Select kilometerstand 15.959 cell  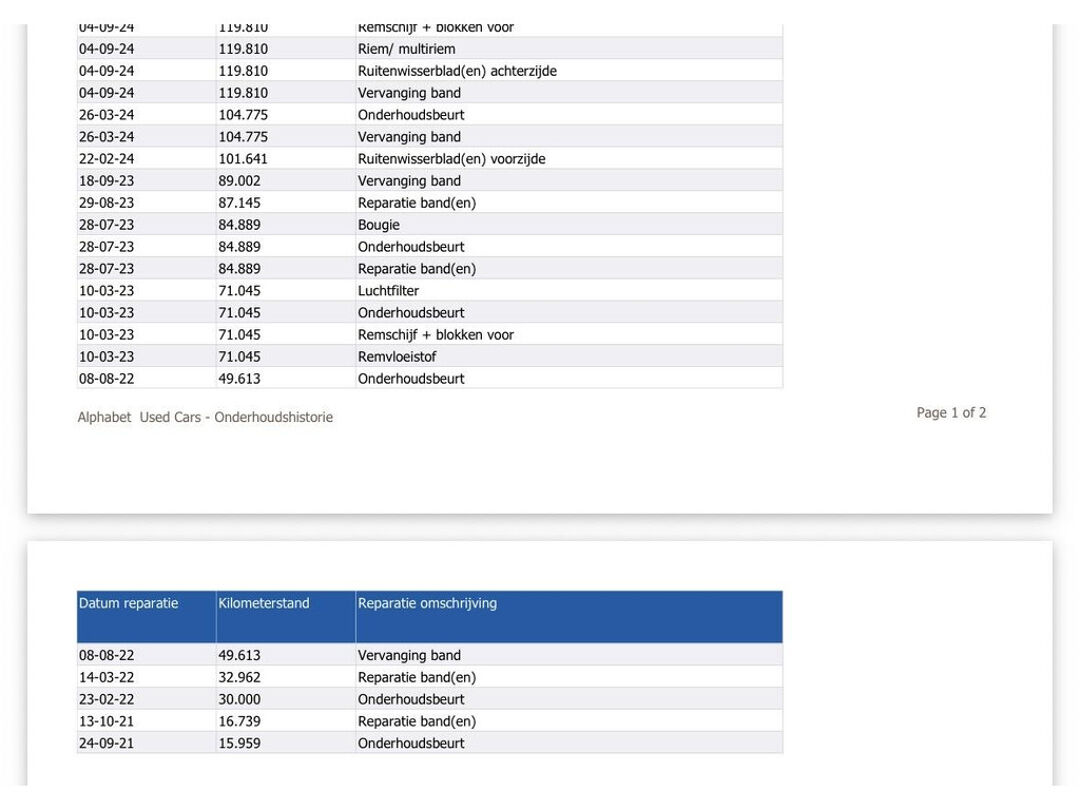click(240, 744)
